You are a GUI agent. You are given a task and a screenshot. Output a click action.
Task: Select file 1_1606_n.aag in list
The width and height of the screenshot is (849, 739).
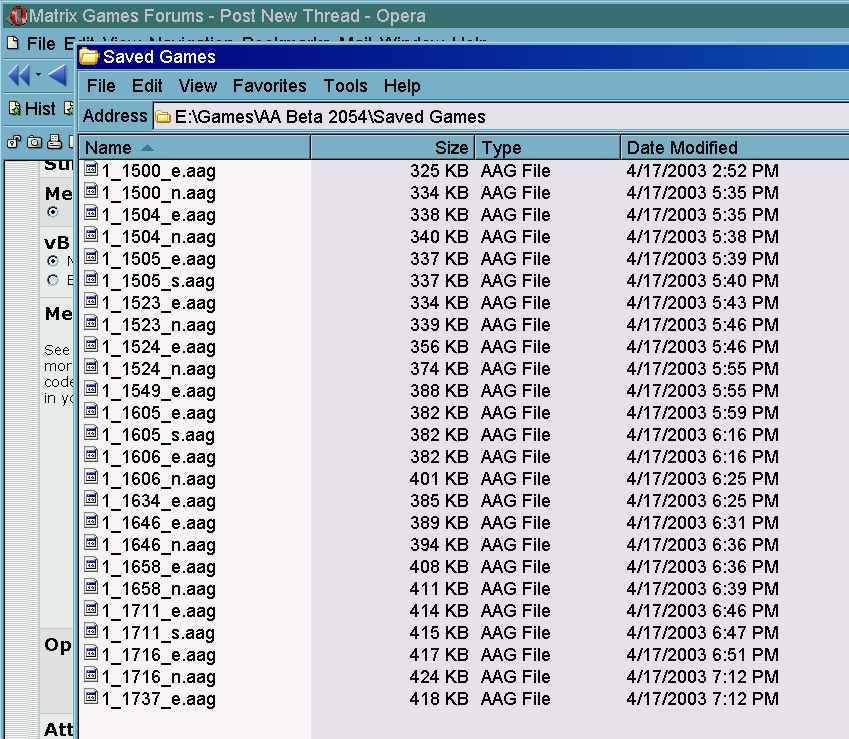[159, 479]
